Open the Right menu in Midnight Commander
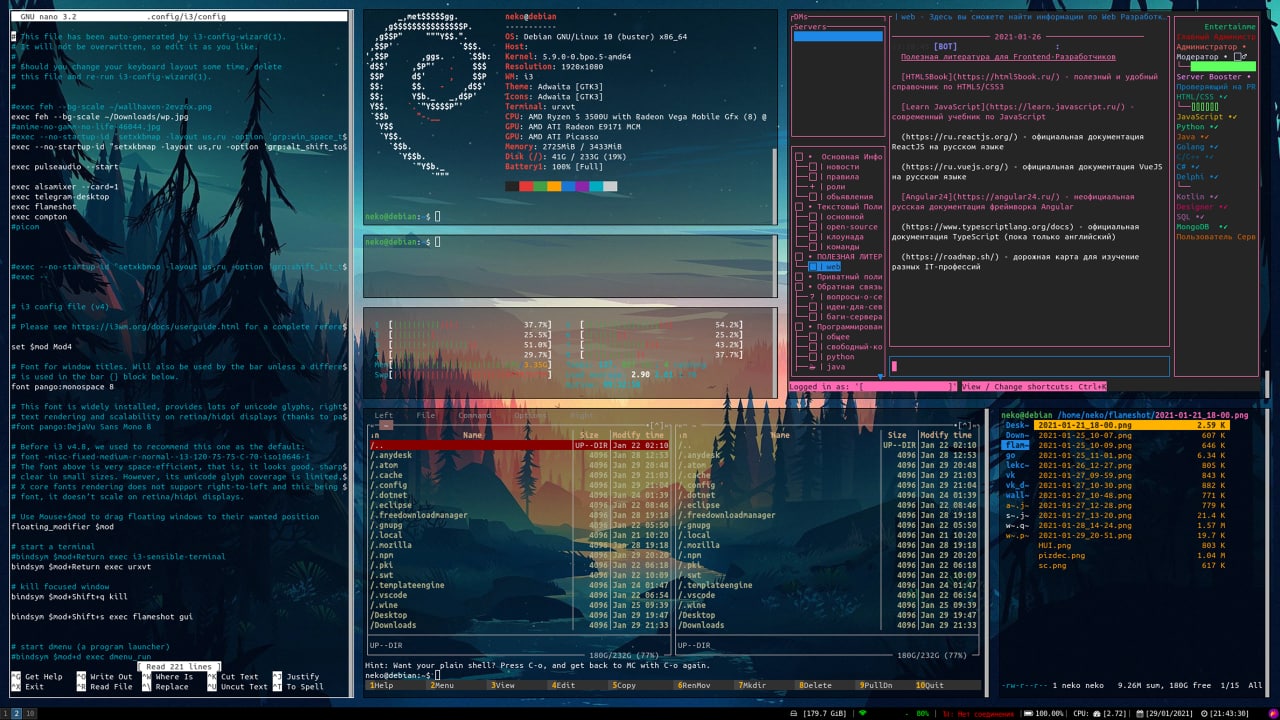The width and height of the screenshot is (1280, 720). pyautogui.click(x=582, y=415)
